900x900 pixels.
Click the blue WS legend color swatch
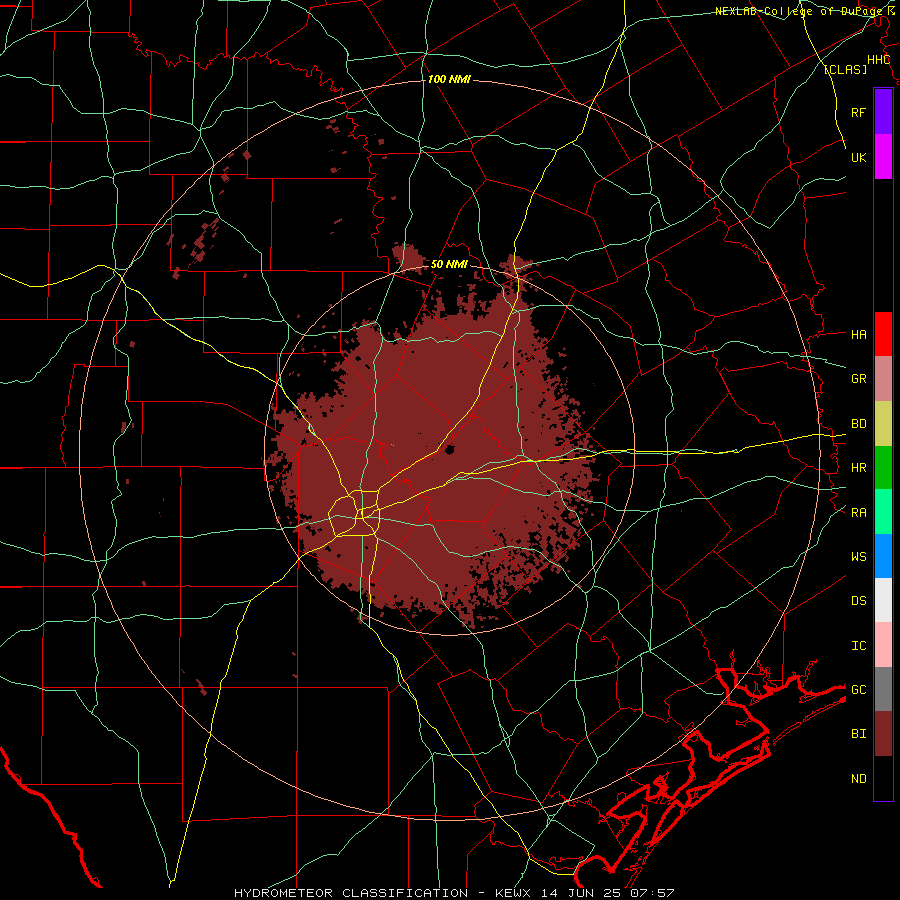883,556
